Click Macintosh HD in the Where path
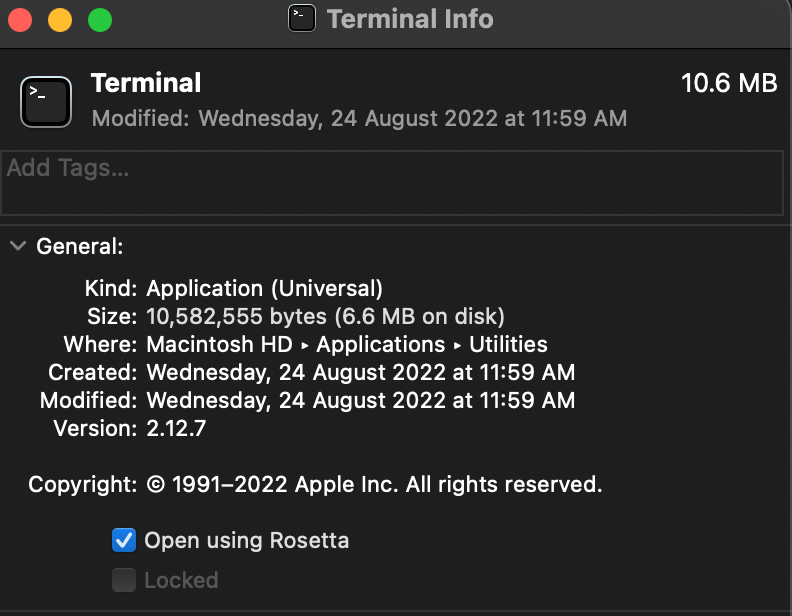The height and width of the screenshot is (616, 792). (220, 344)
